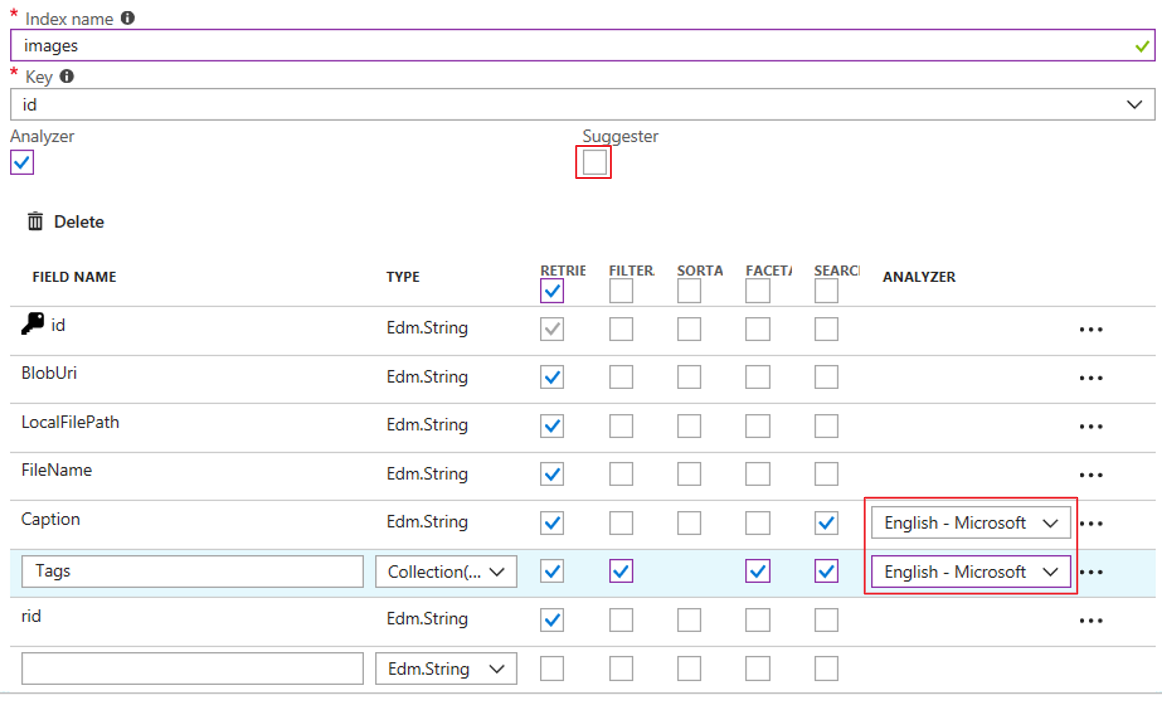Toggle Filterable checkbox for Tags field
The image size is (1171, 701).
pyautogui.click(x=621, y=571)
